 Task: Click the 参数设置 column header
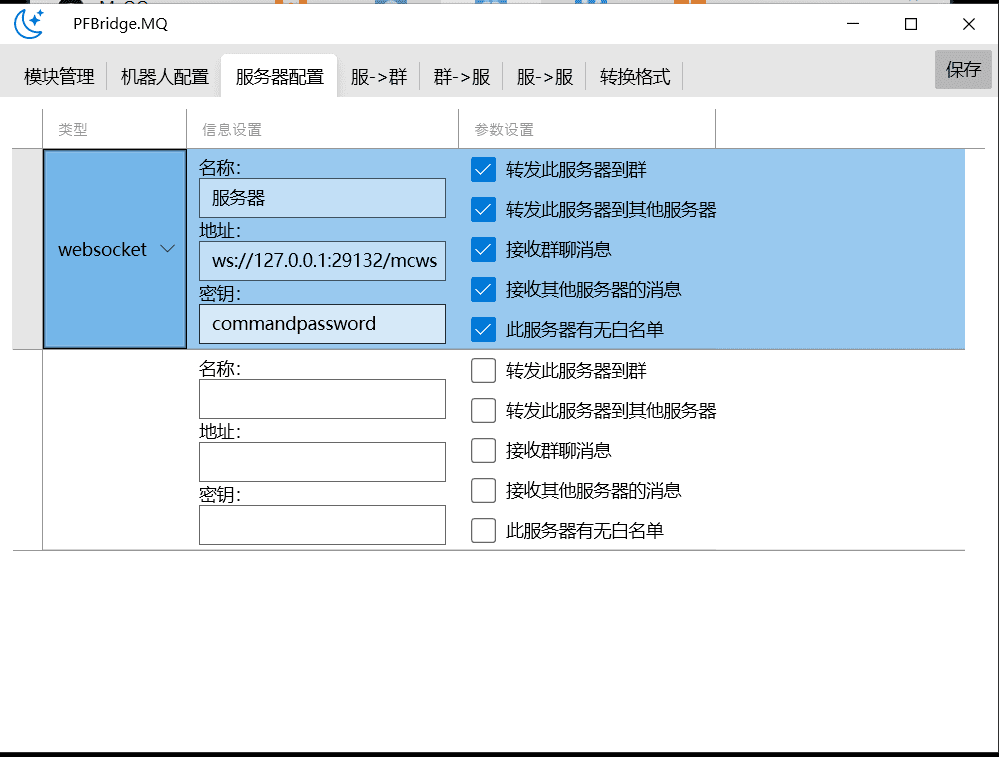pos(587,129)
